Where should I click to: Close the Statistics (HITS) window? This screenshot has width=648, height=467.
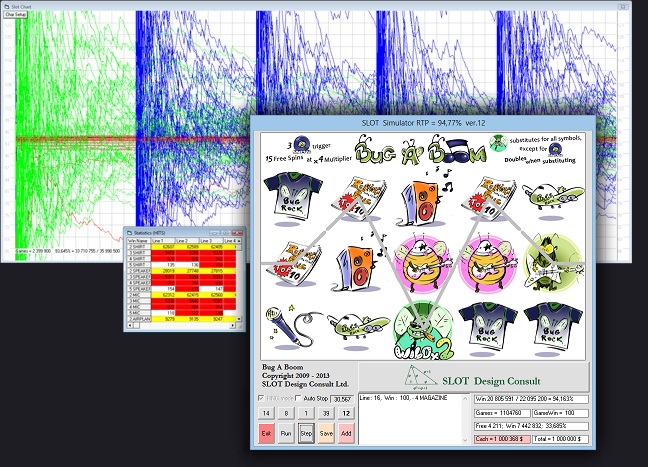click(x=237, y=233)
